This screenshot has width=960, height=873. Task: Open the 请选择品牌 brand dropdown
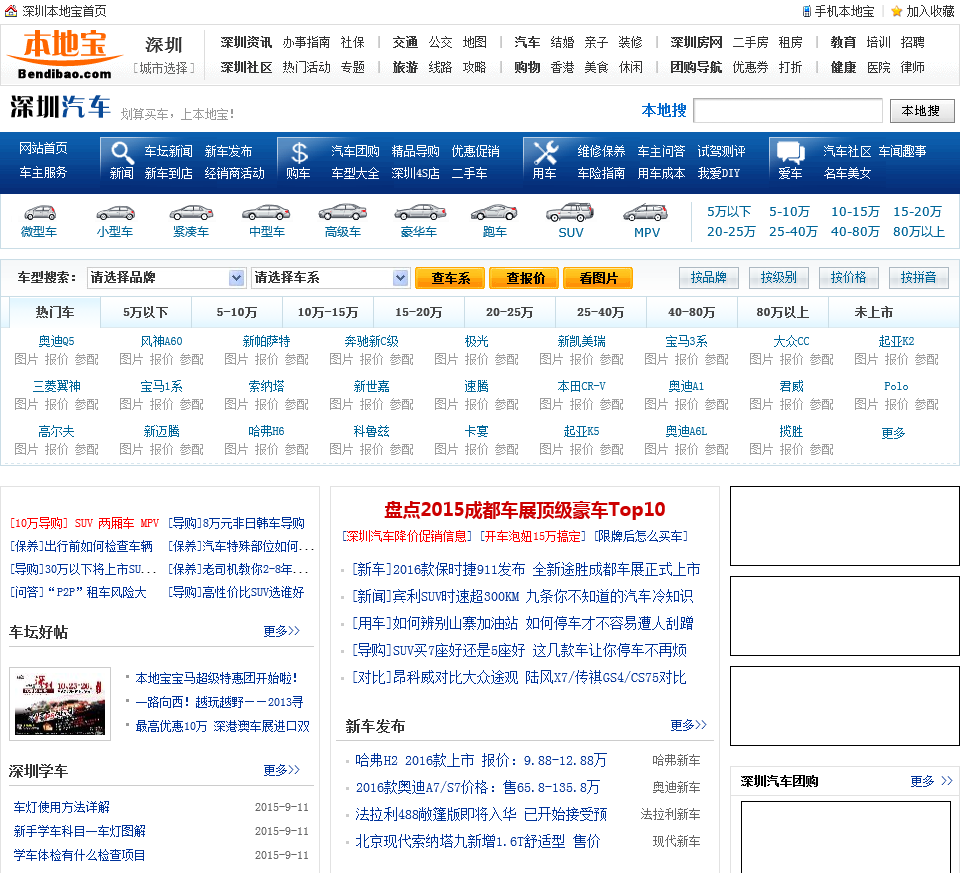[166, 278]
